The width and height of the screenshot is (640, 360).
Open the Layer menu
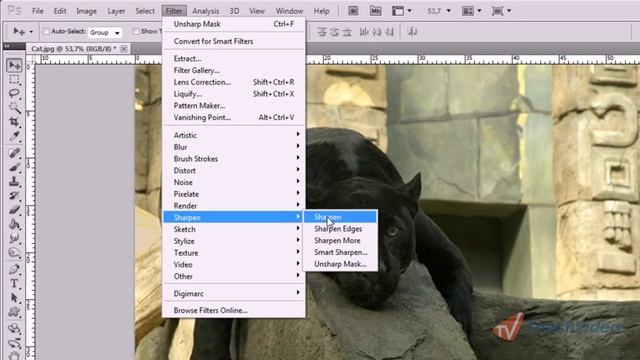pyautogui.click(x=116, y=11)
